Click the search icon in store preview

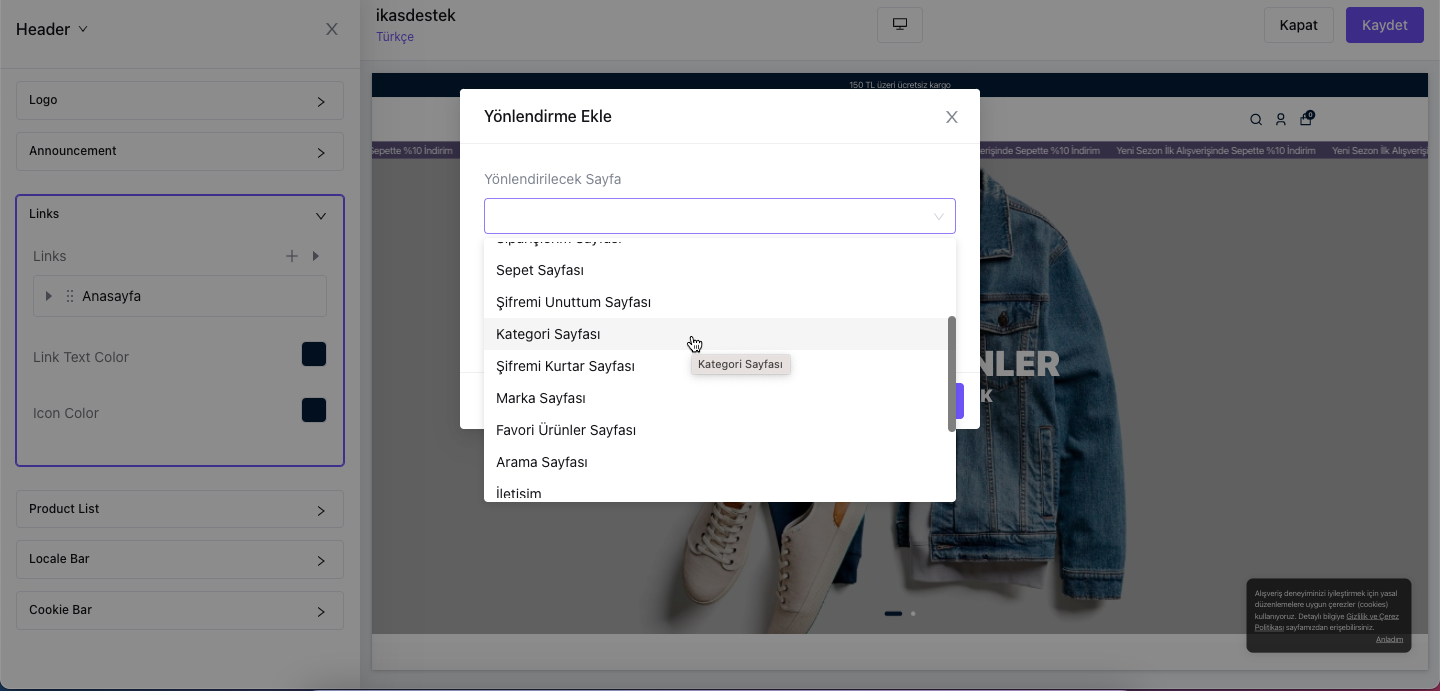click(x=1256, y=120)
